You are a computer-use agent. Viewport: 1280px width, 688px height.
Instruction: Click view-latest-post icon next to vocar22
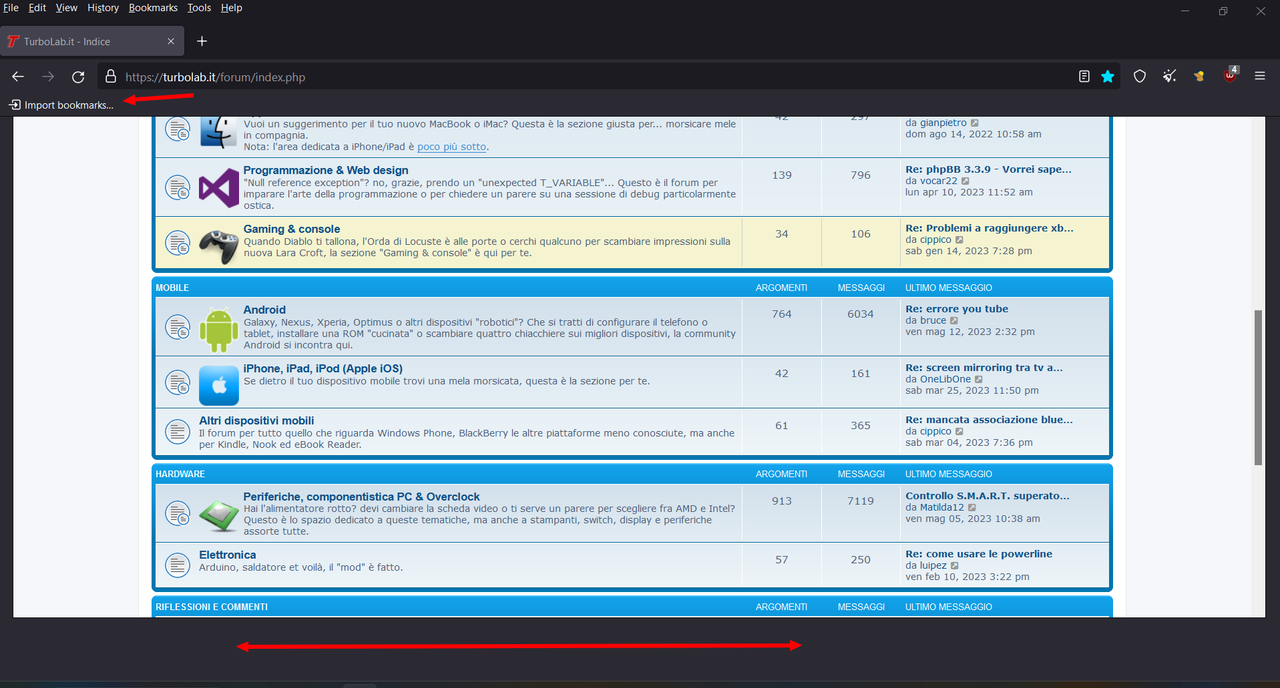[x=965, y=181]
